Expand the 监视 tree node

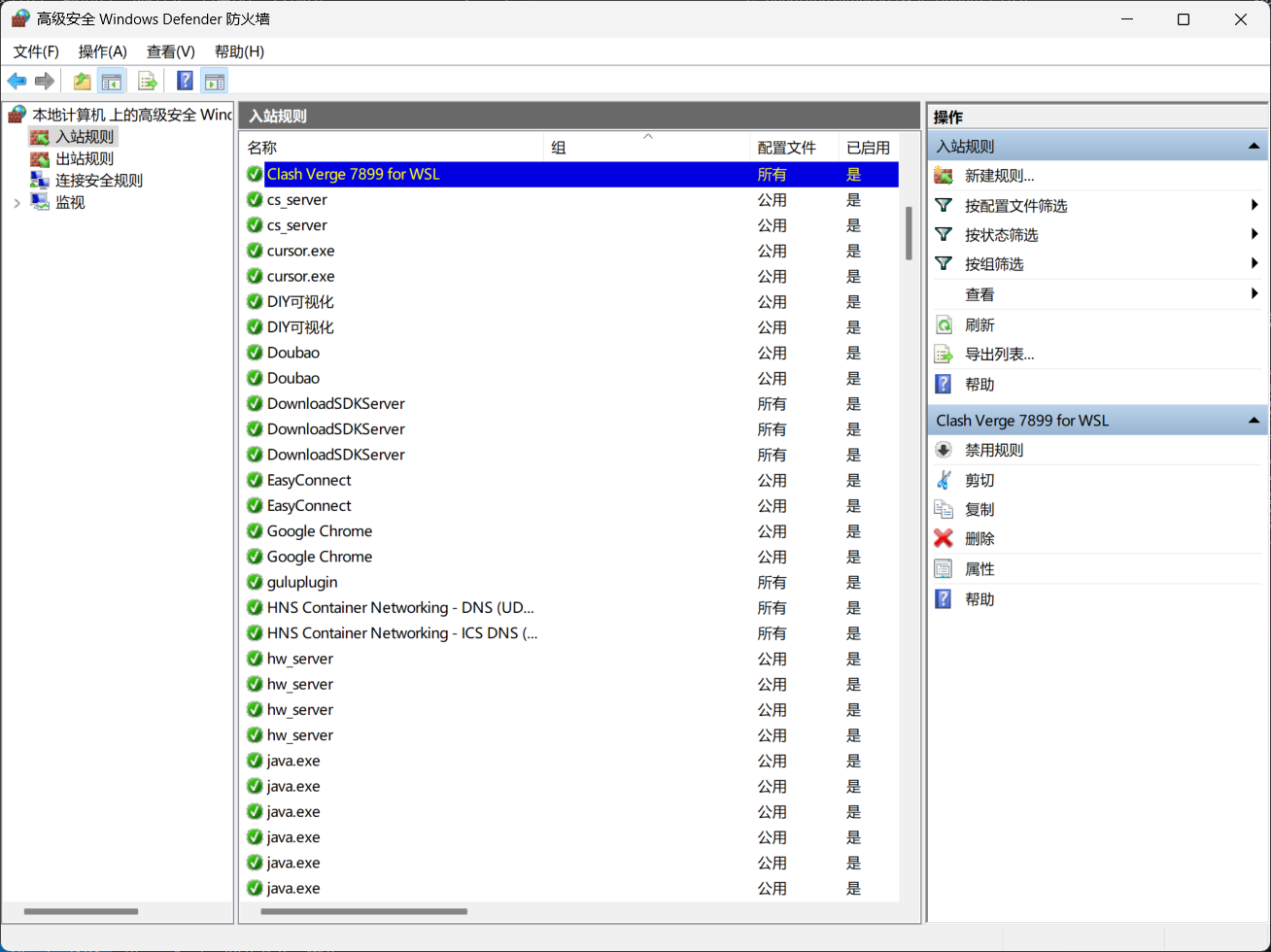(x=17, y=202)
